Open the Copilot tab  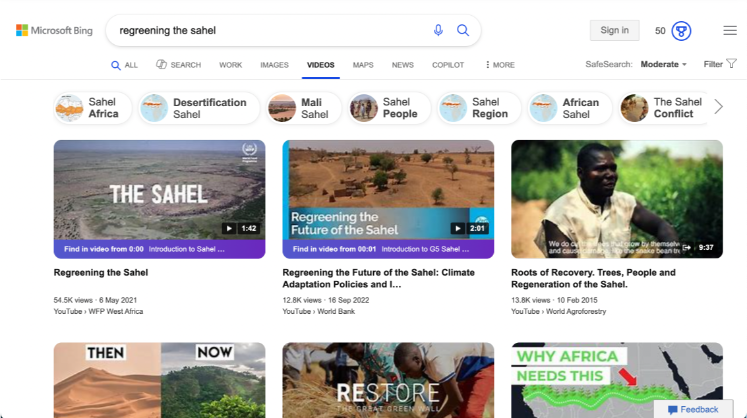coord(448,65)
